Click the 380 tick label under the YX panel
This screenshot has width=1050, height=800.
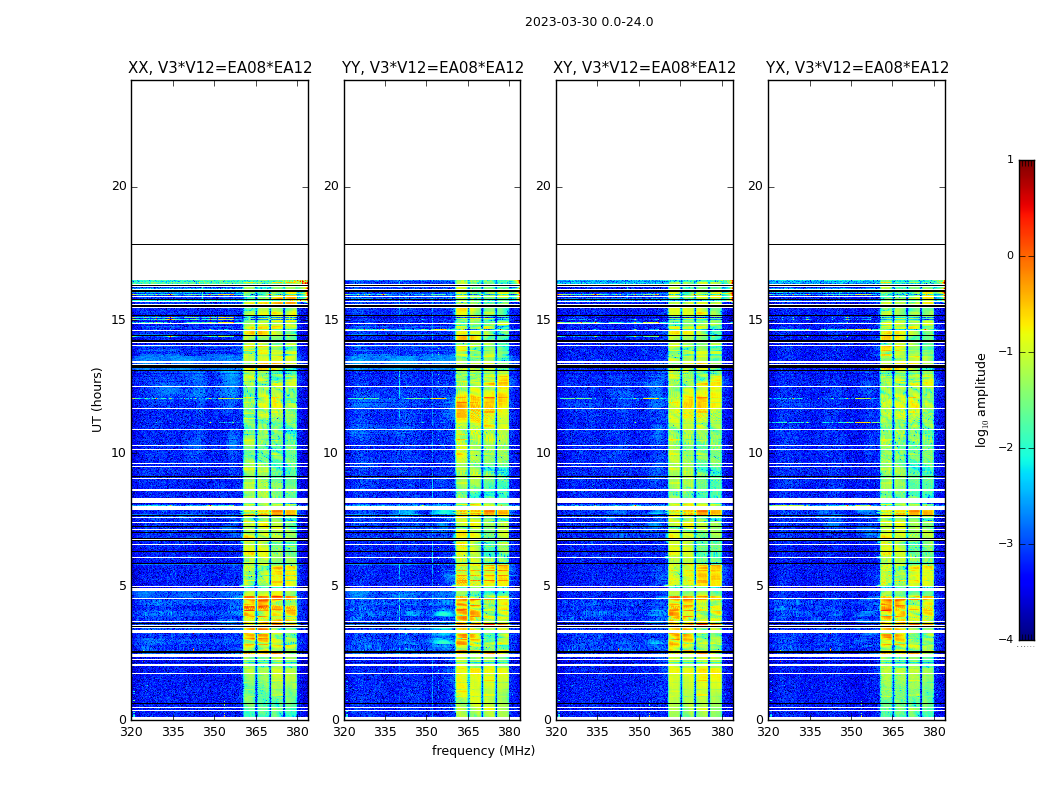(934, 732)
